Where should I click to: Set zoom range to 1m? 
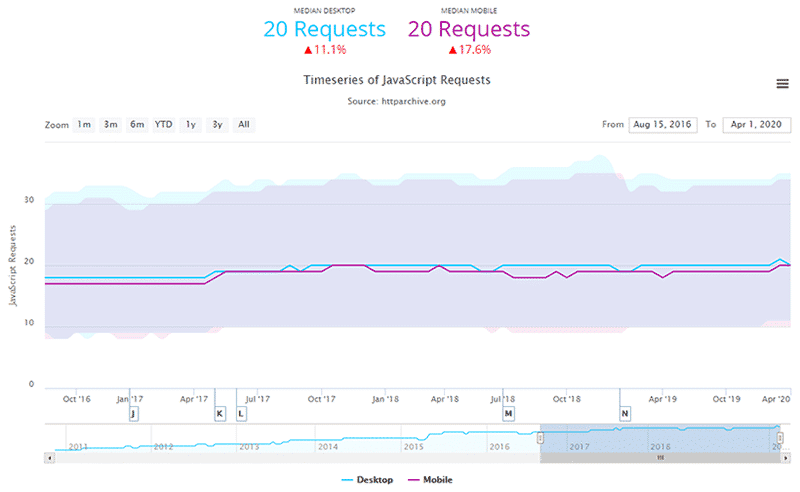(x=84, y=125)
